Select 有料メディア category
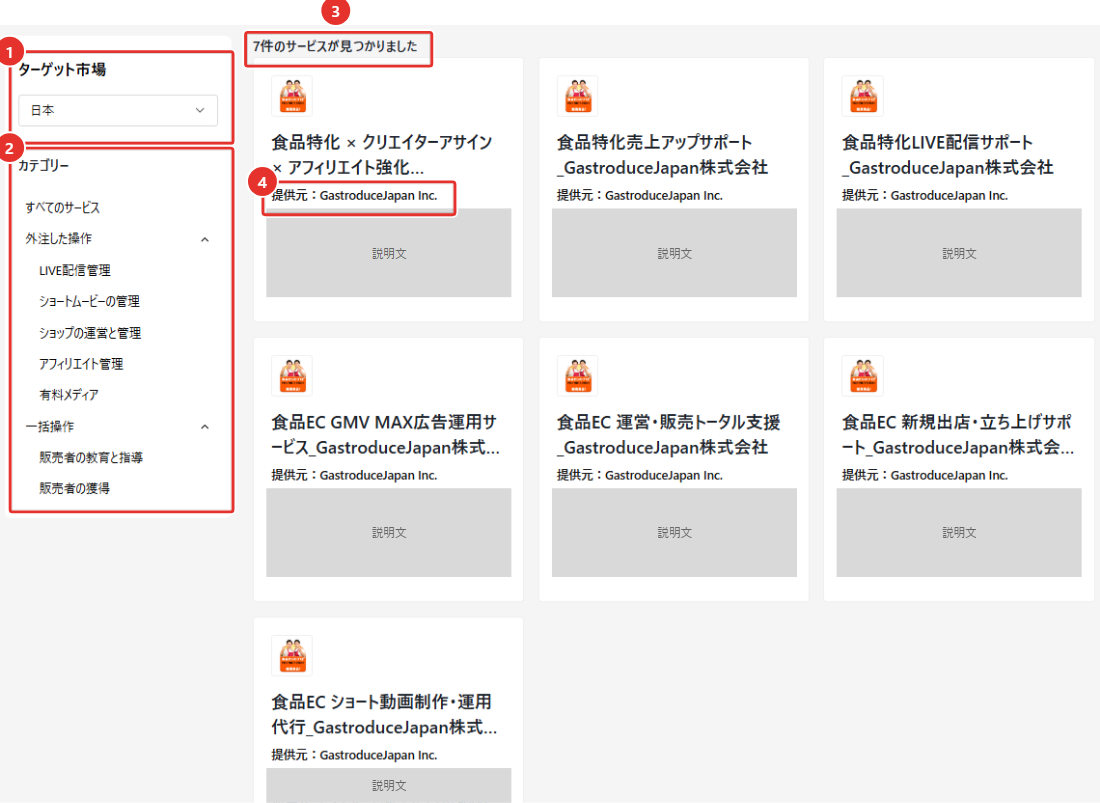The height and width of the screenshot is (803, 1100). [x=69, y=395]
